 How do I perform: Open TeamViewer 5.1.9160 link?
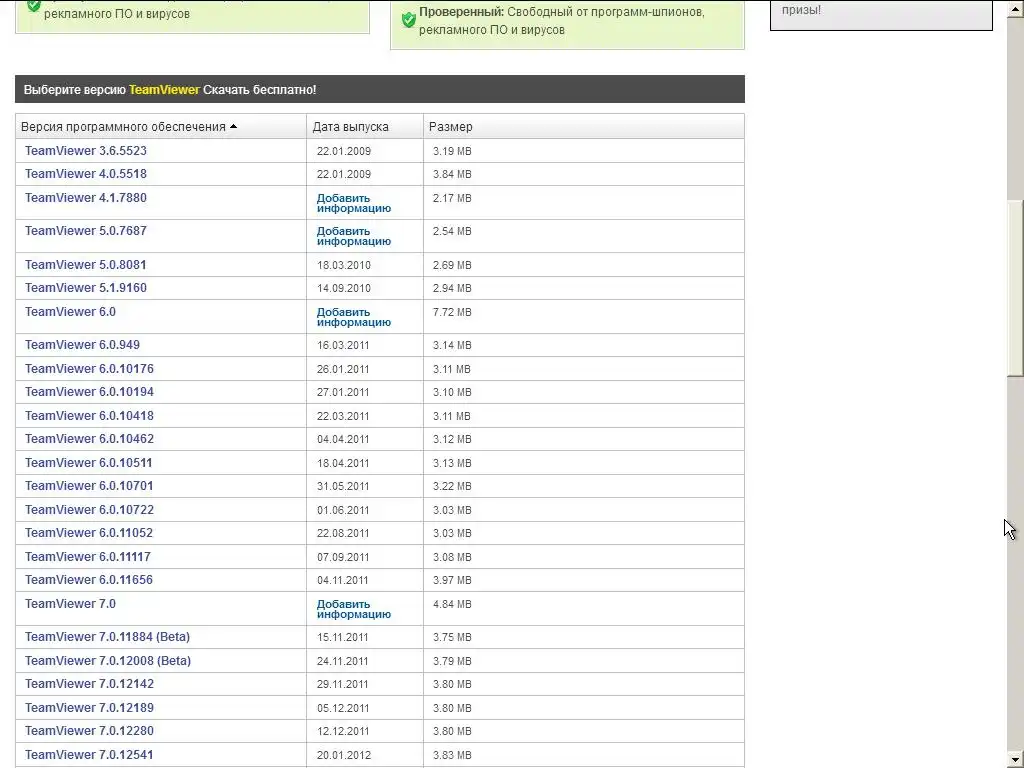coord(86,287)
